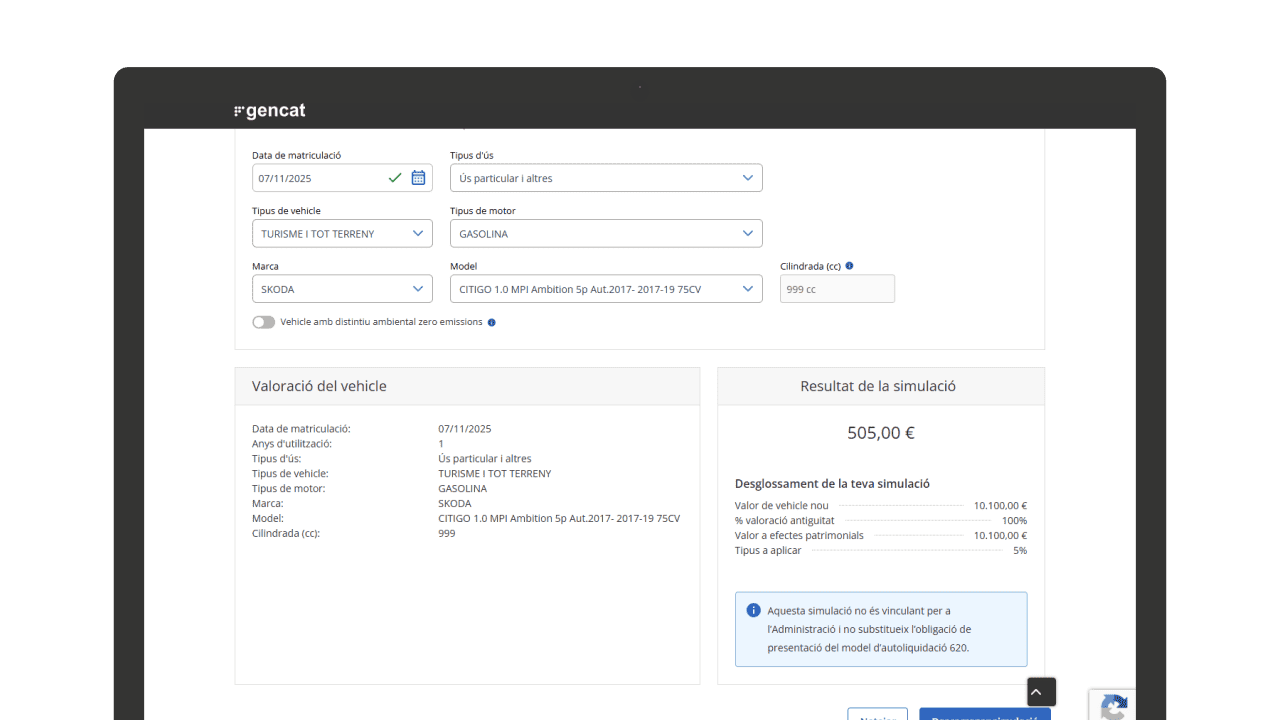Click the Cilindrada info icon
The width and height of the screenshot is (1280, 720).
point(849,266)
